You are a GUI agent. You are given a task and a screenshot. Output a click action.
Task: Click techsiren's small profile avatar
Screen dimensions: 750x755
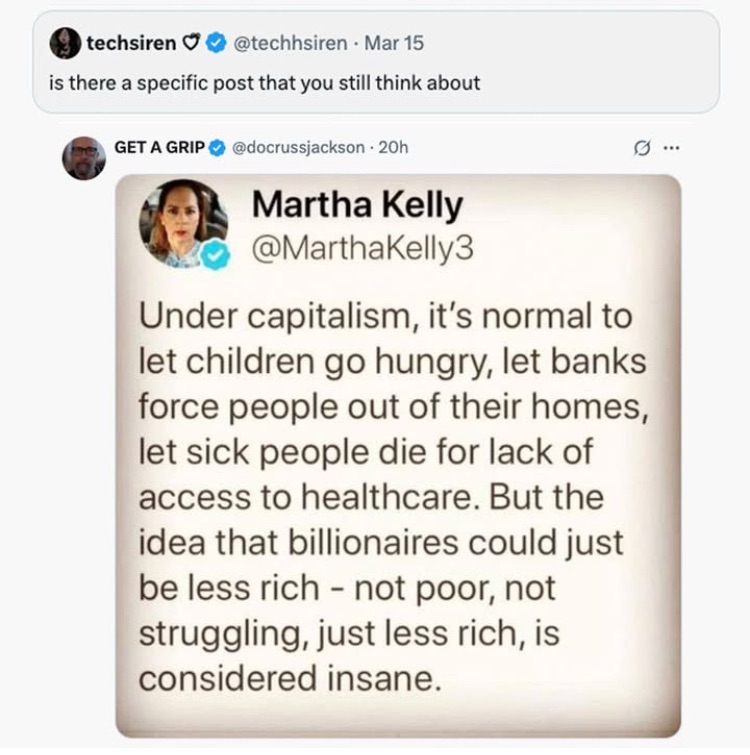tap(67, 43)
